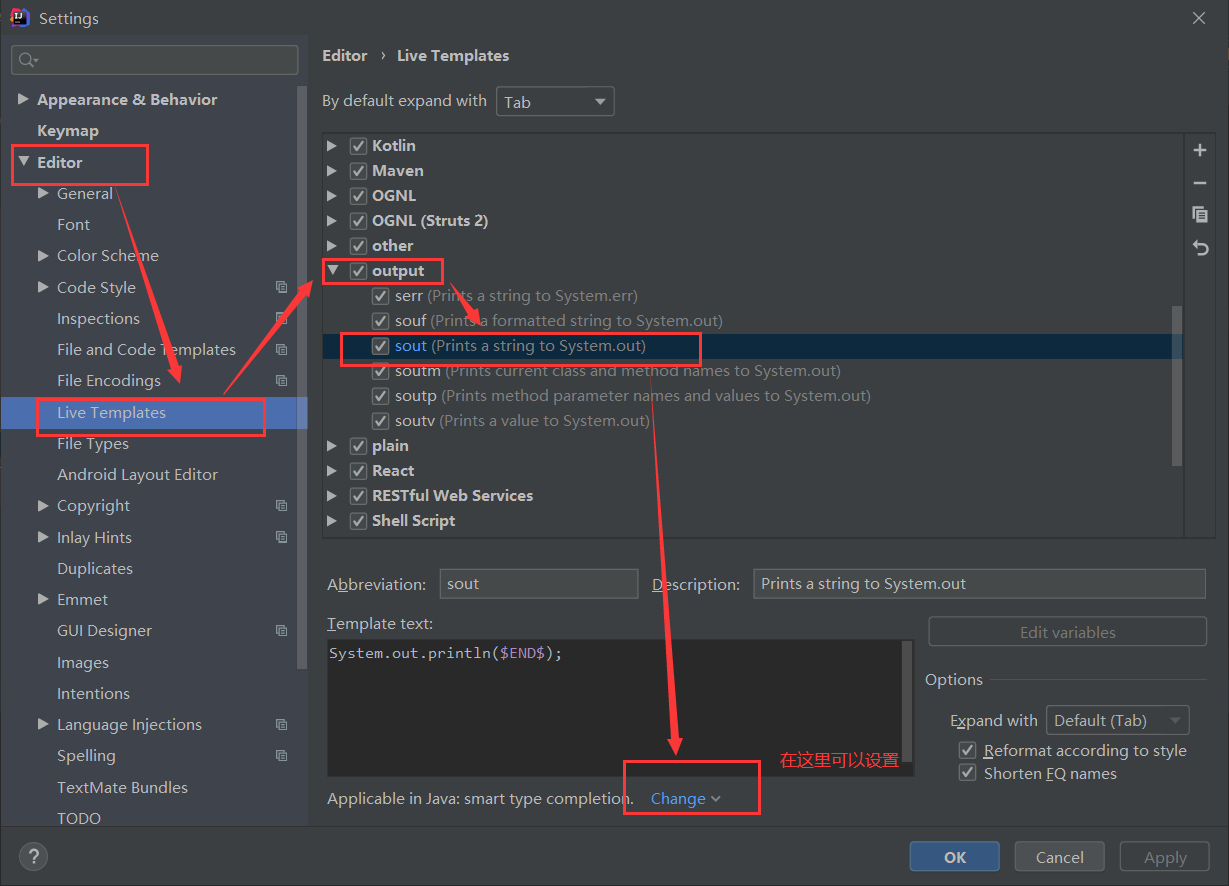
Task: Click the template list vertical scrollbar
Action: 1177,385
